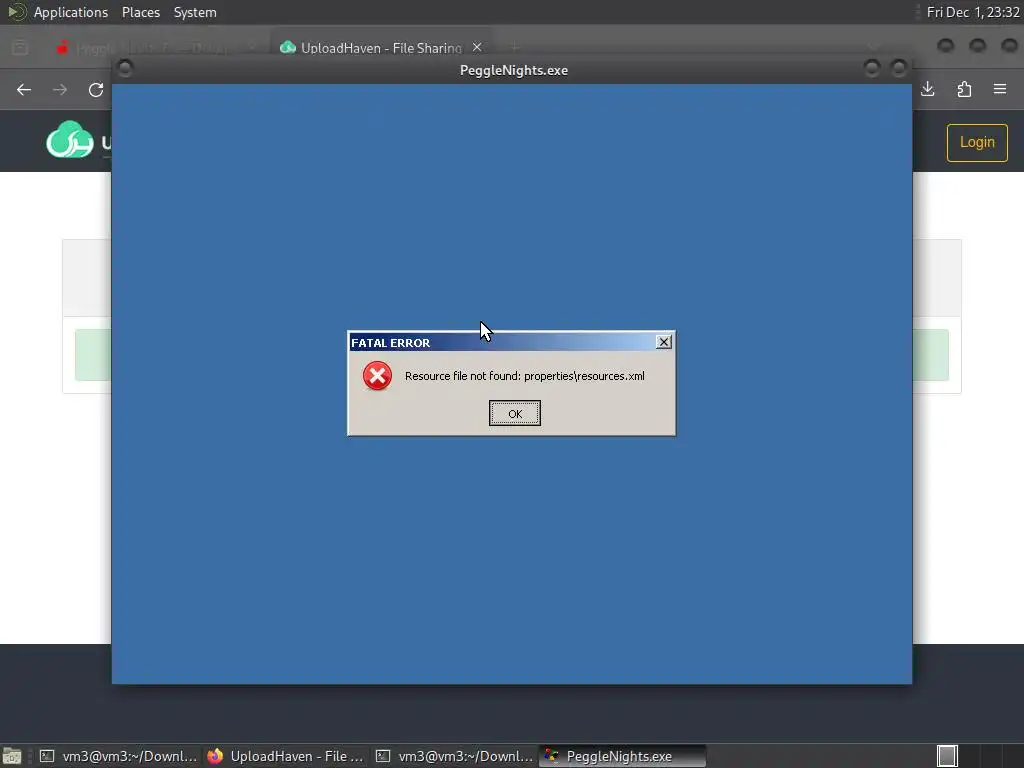The image size is (1024, 768).
Task: Open a new Firefox tab with plus
Action: click(x=515, y=48)
